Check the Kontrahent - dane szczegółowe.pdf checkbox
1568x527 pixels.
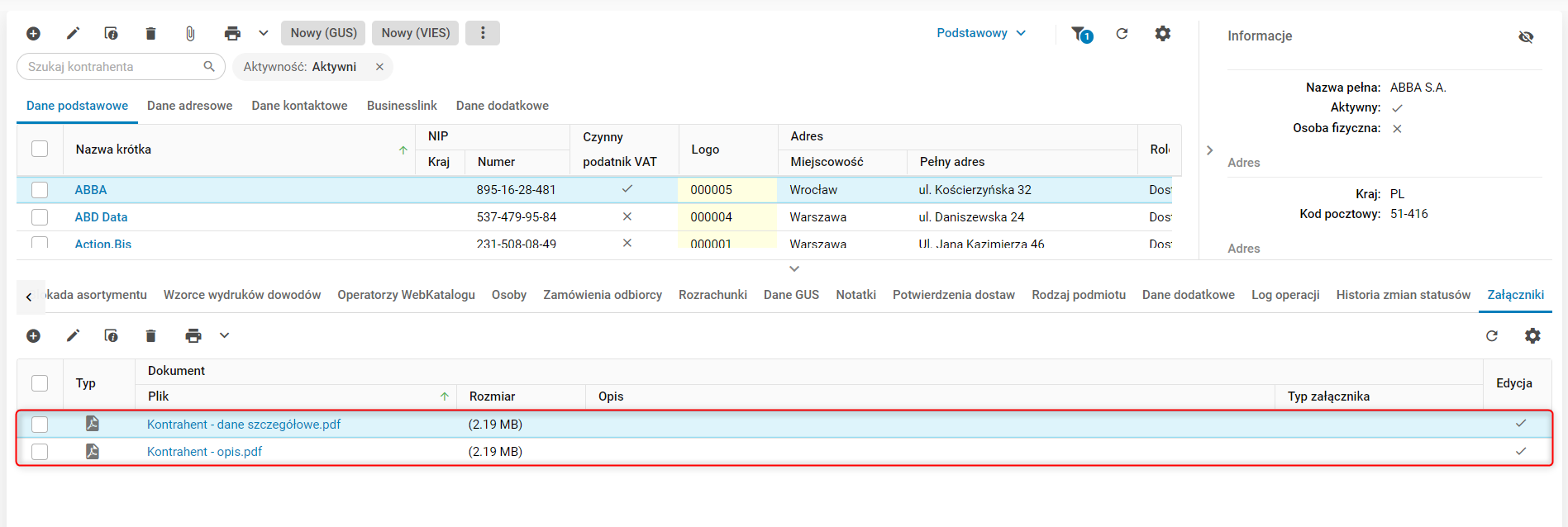[x=40, y=425]
